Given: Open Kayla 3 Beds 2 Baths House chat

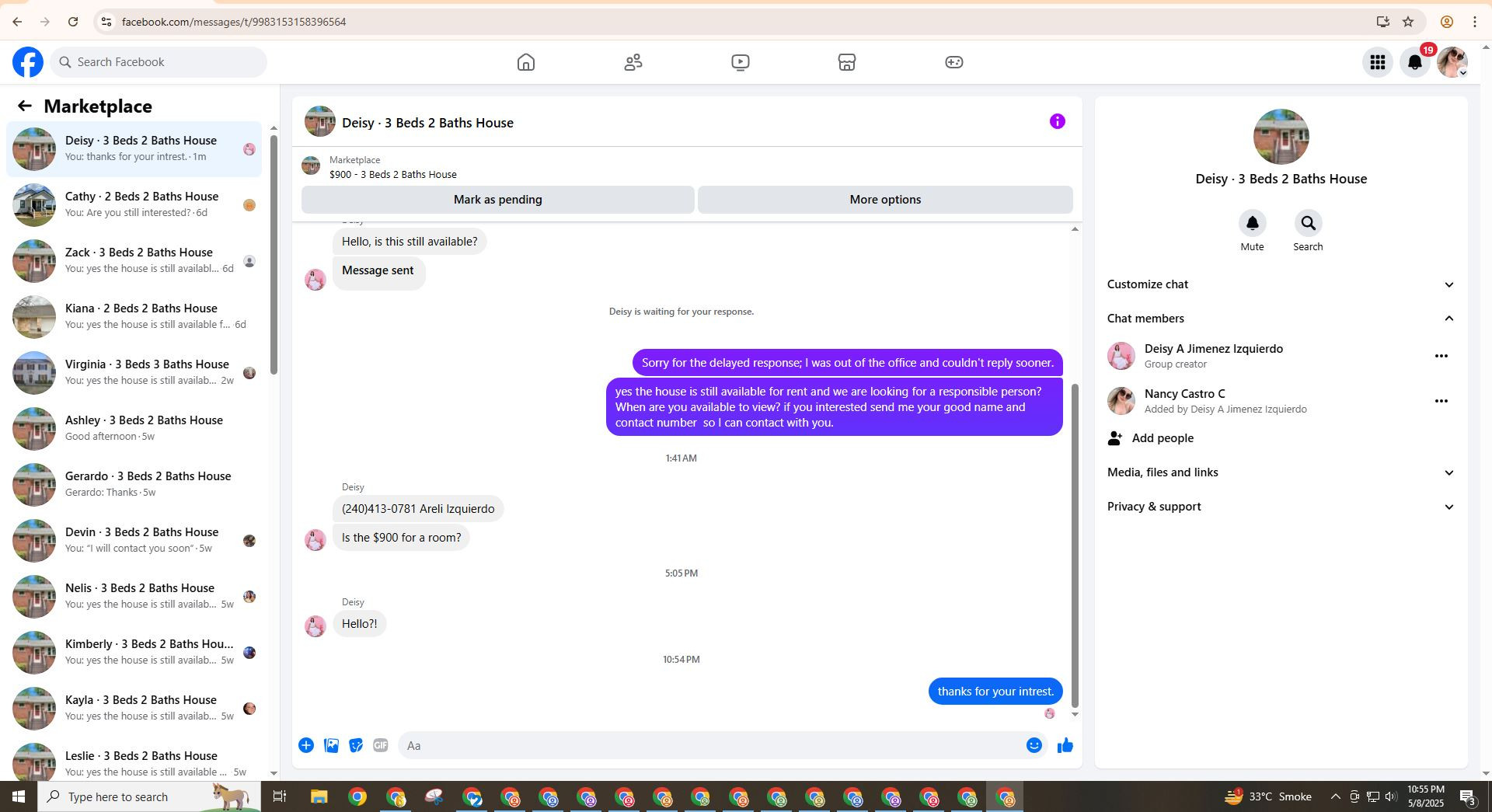Looking at the screenshot, I should coord(134,709).
